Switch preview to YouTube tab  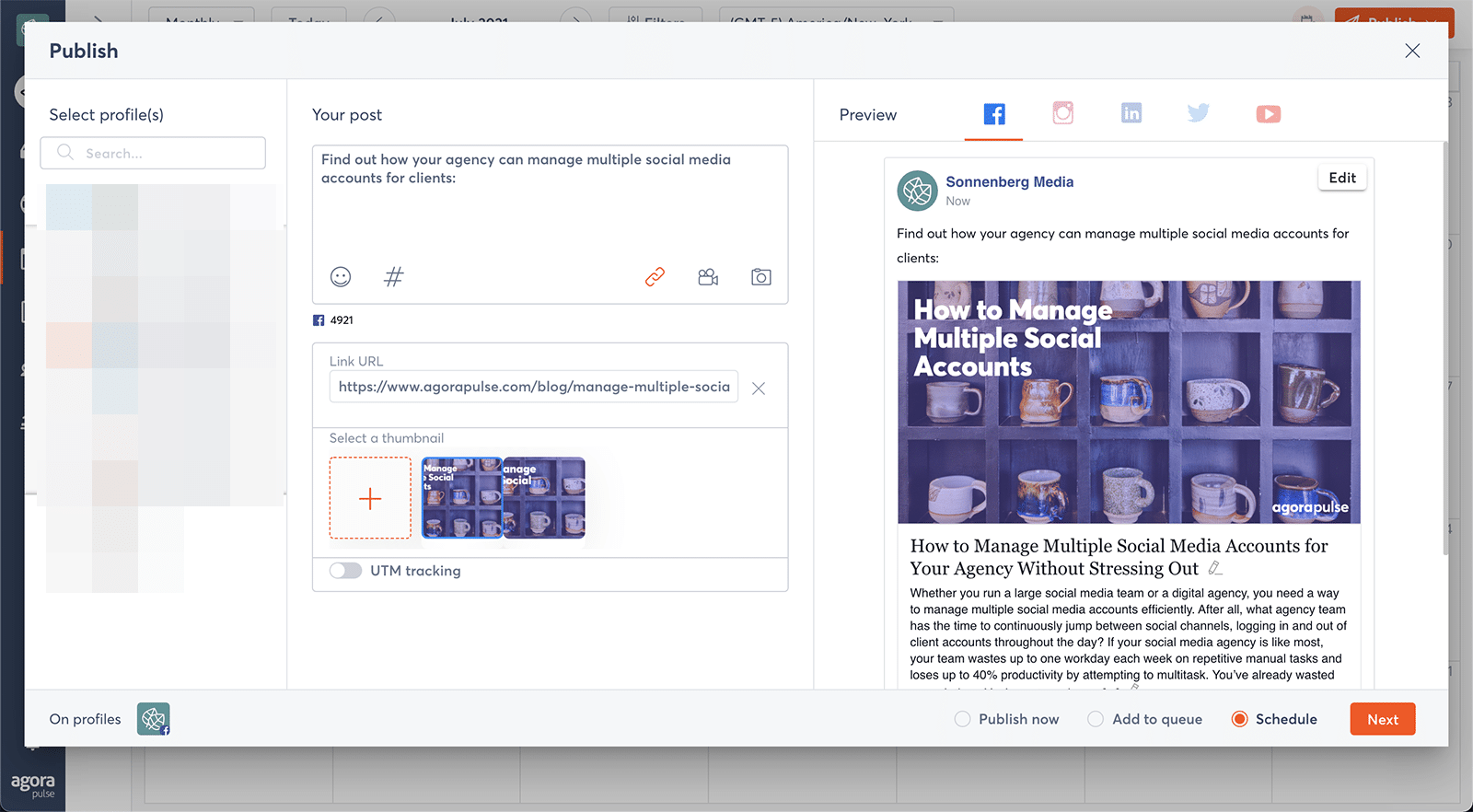1269,114
